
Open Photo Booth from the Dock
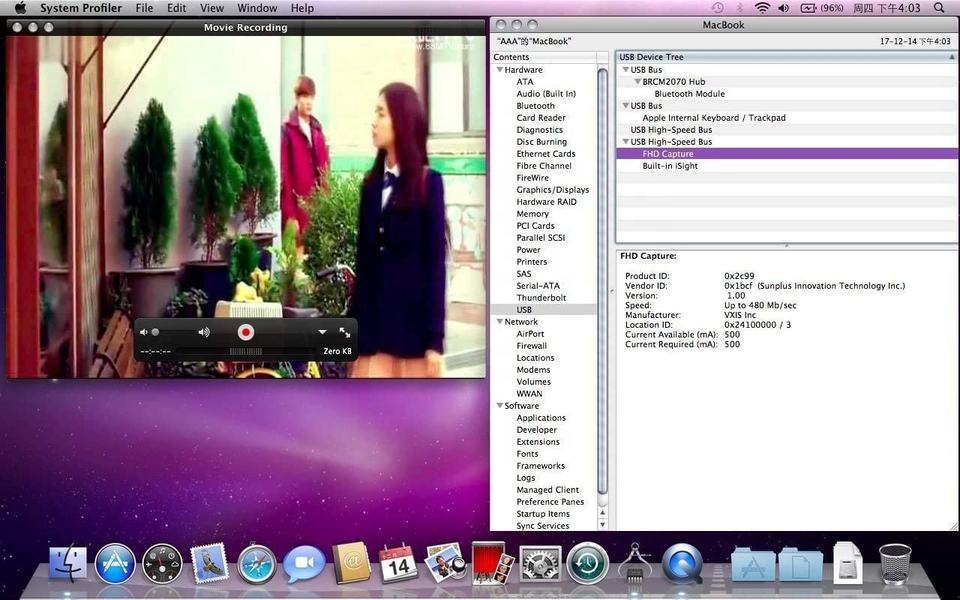point(492,564)
